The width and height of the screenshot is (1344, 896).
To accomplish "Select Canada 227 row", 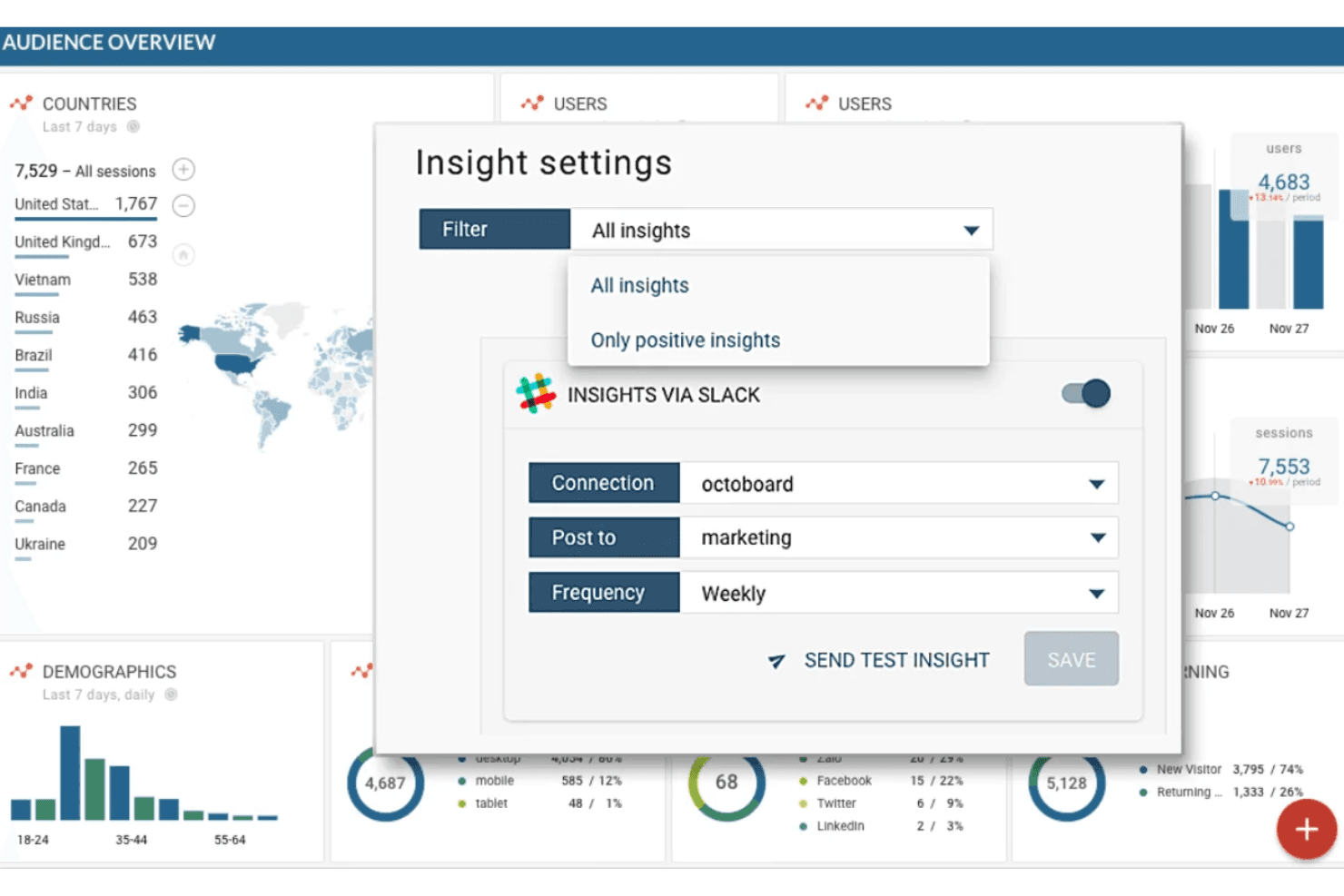I will click(x=86, y=507).
